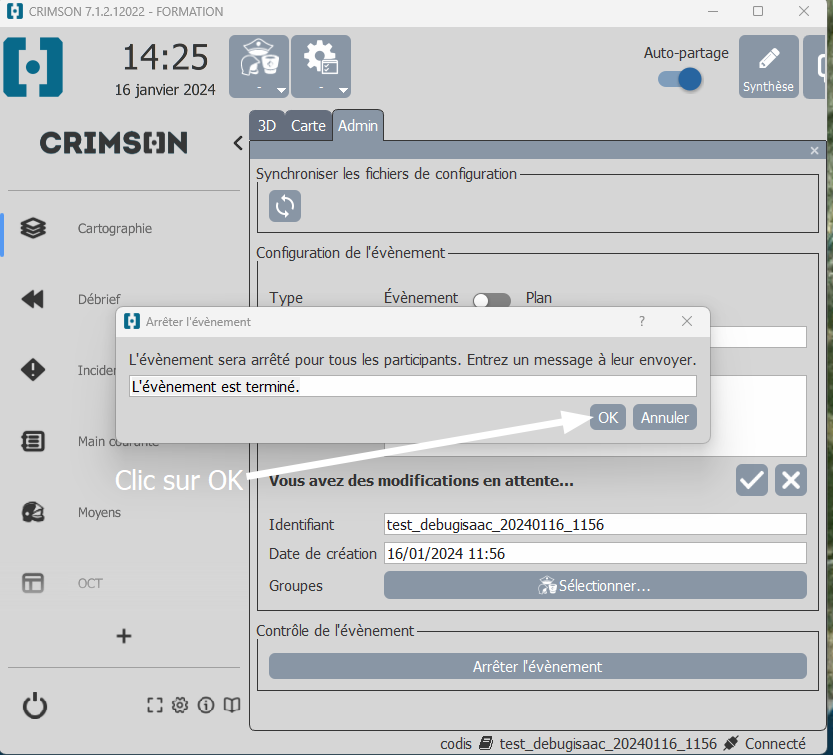This screenshot has height=755, width=833.
Task: Switch to the 3D tab
Action: 267,126
